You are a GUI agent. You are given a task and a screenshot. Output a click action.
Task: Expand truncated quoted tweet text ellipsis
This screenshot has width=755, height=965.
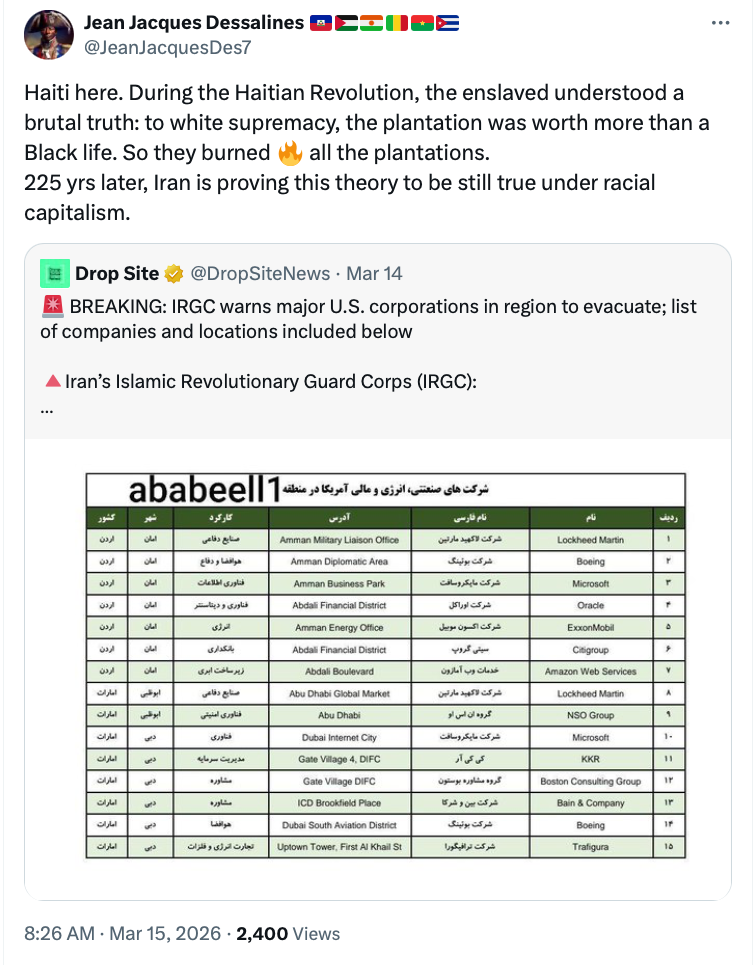click(47, 408)
